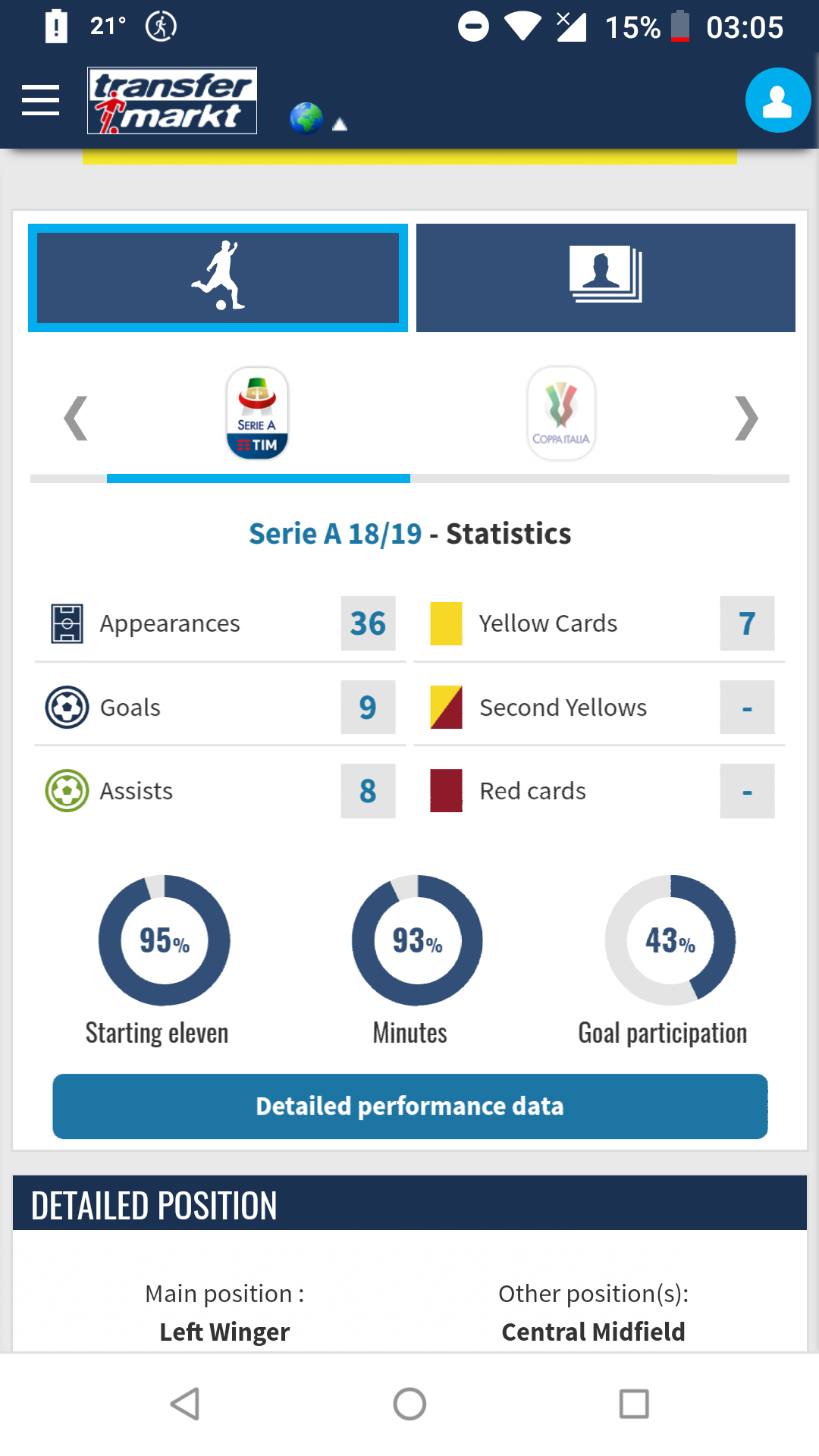819x1456 pixels.
Task: Tap the Appearances pitch icon
Action: click(67, 623)
